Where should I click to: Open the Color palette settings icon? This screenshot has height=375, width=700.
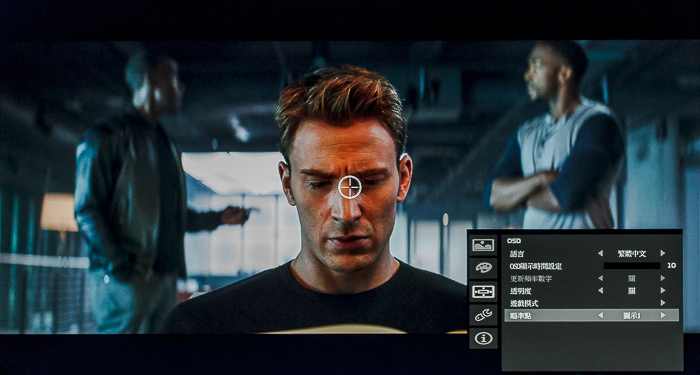483,268
